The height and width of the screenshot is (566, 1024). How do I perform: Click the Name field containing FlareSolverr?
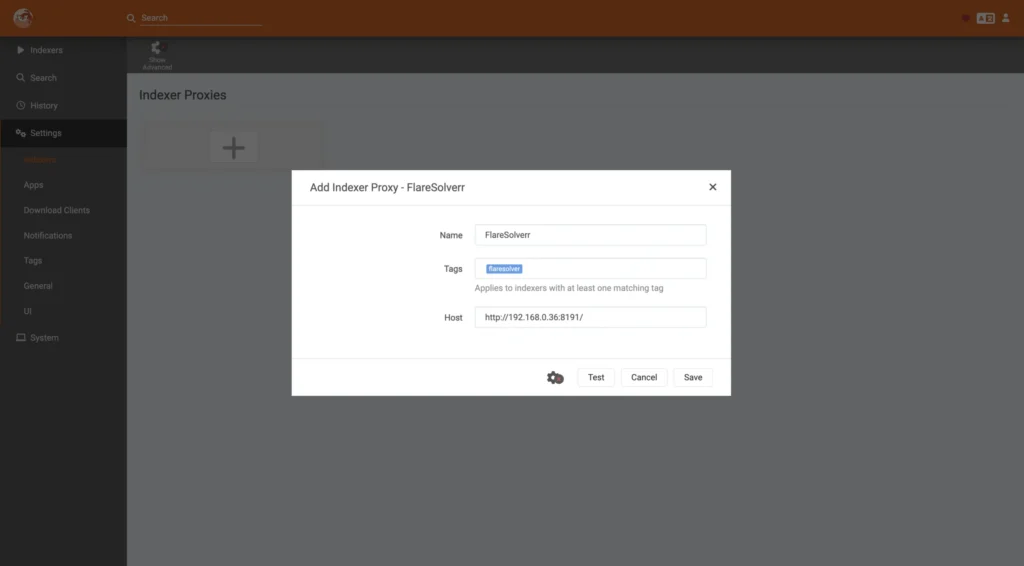[x=590, y=235]
